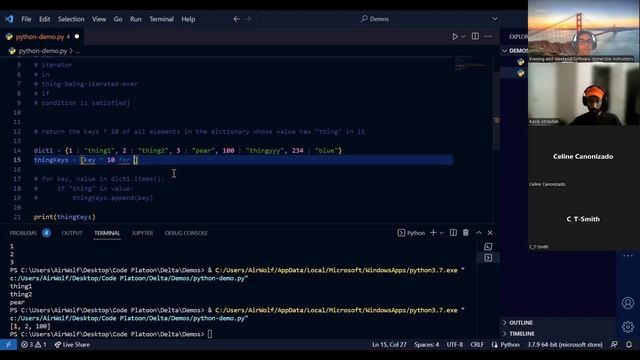Change line endings via CRLF
The height and width of the screenshot is (360, 640).
477,345
